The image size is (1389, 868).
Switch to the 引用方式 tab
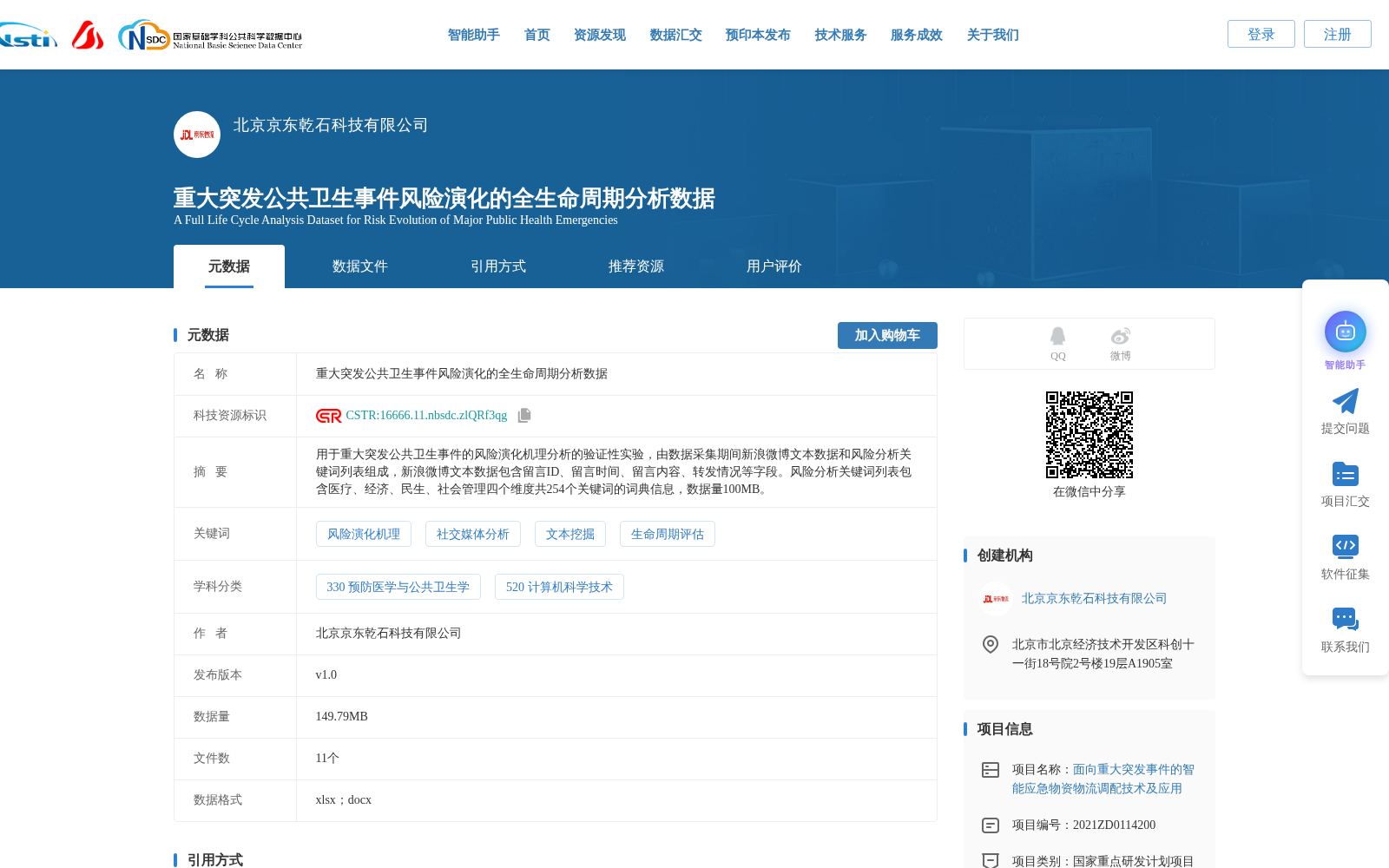pos(498,266)
